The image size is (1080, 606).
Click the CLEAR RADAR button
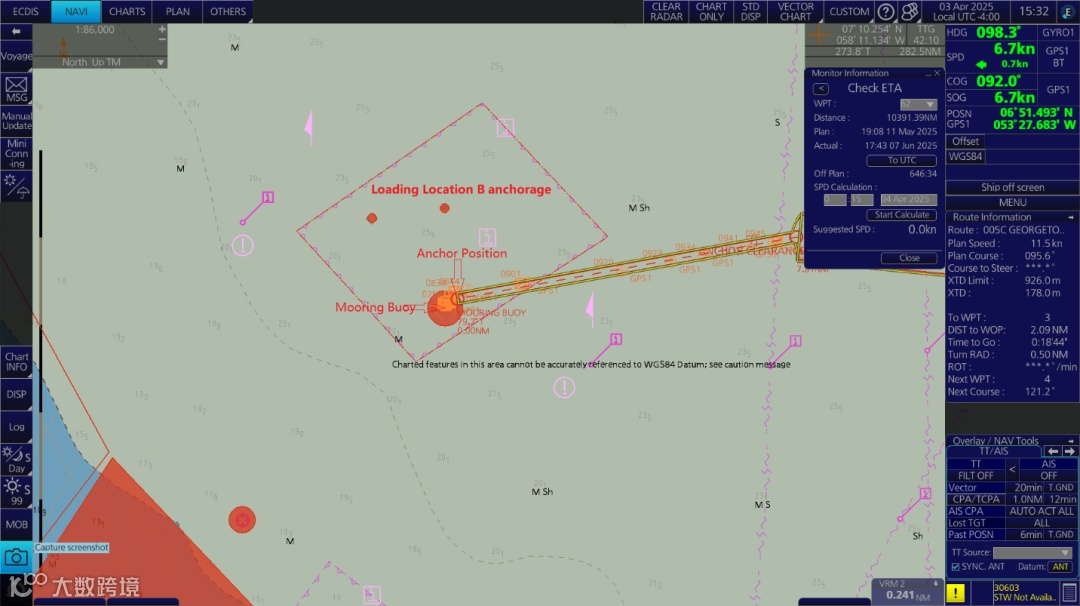[x=666, y=12]
